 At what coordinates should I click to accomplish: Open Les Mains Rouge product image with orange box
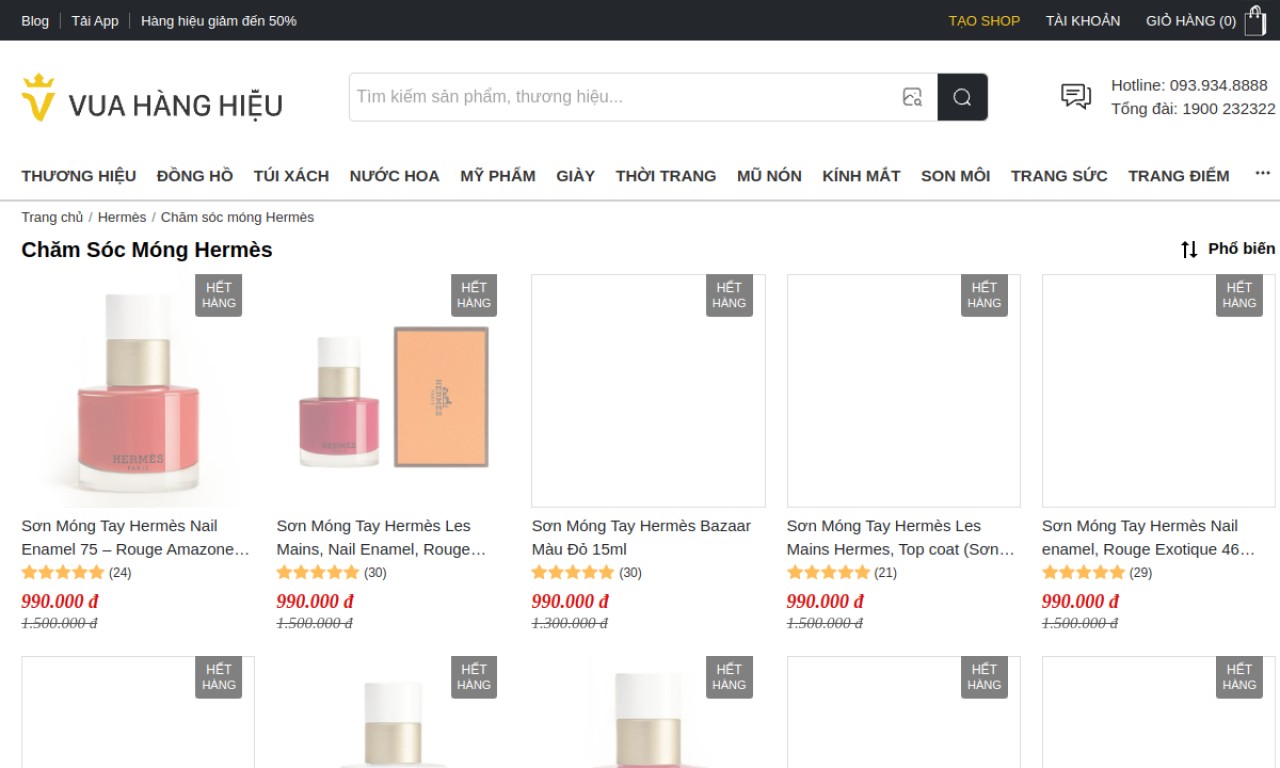393,391
